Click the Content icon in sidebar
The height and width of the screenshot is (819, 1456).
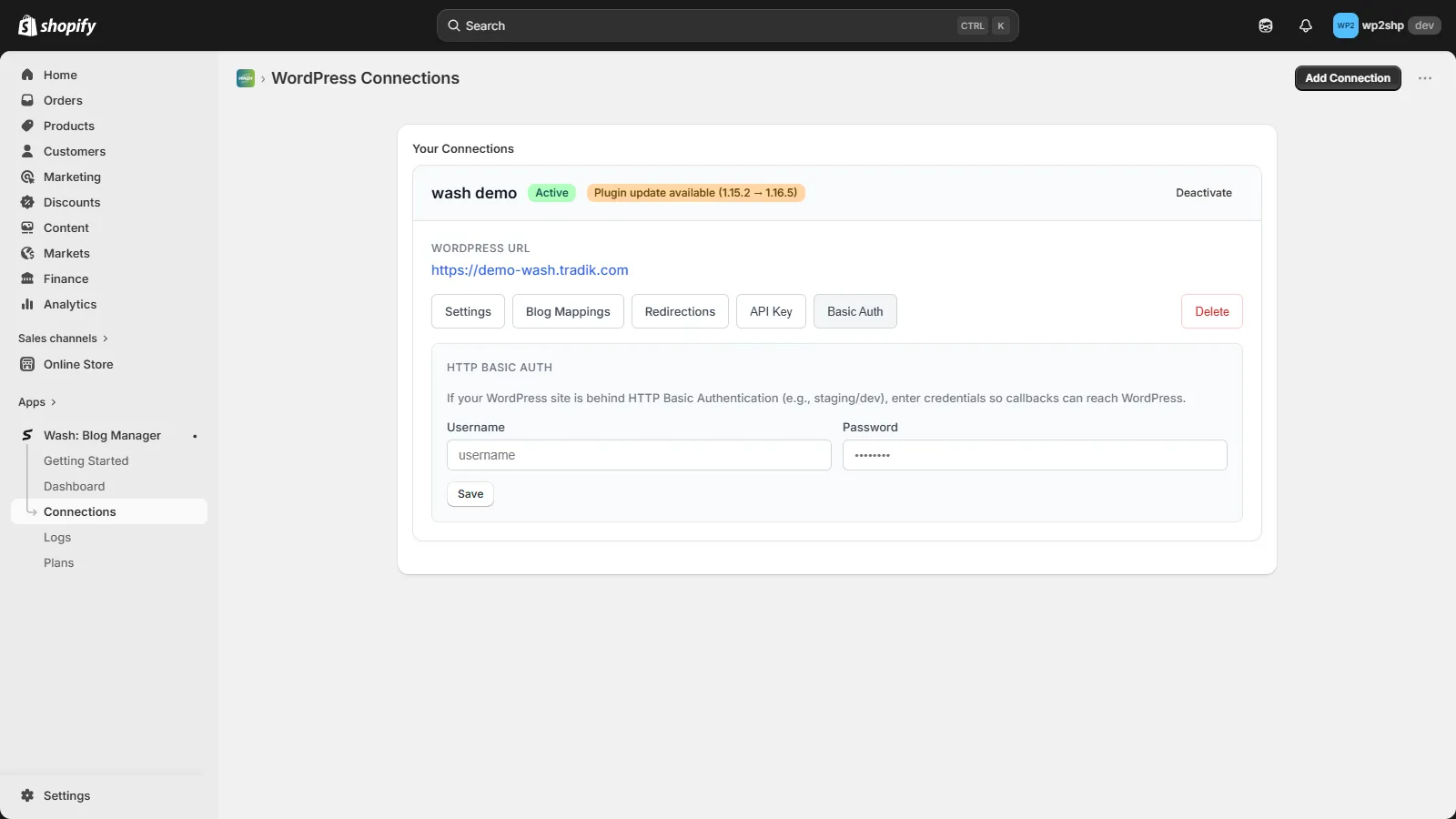click(x=27, y=227)
